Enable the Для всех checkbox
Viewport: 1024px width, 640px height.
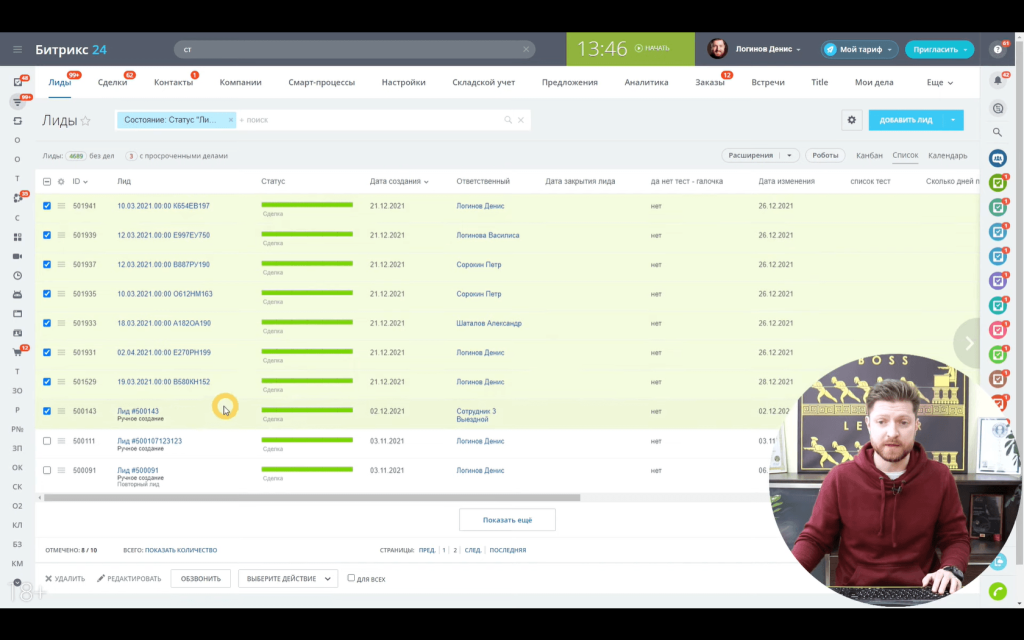tap(351, 578)
